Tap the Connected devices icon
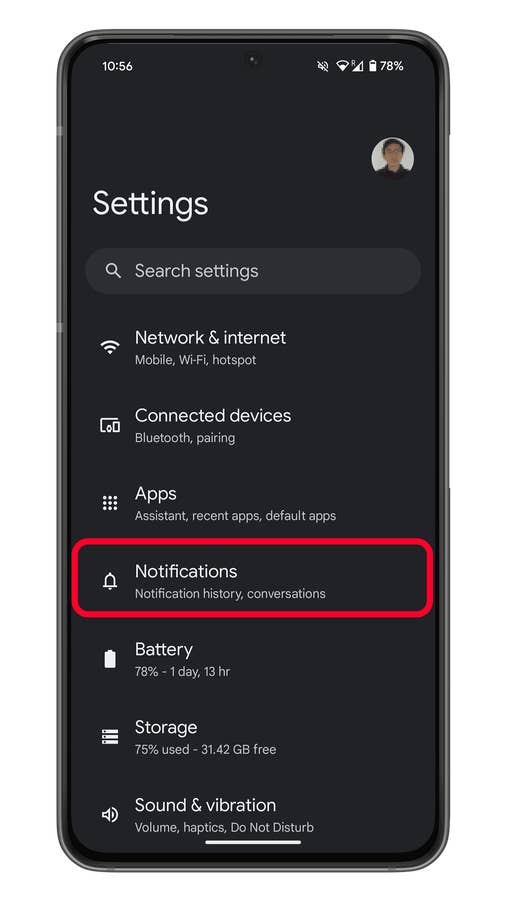The height and width of the screenshot is (900, 506). [110, 425]
